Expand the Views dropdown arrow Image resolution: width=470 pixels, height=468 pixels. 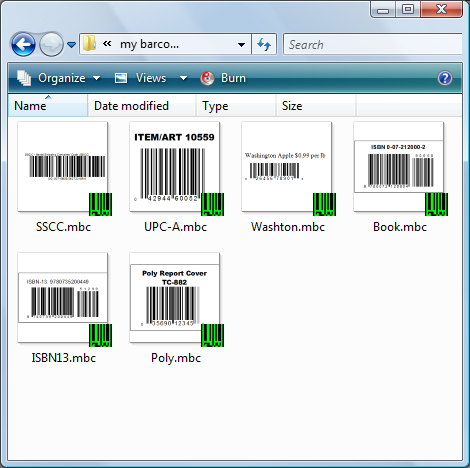coord(183,78)
